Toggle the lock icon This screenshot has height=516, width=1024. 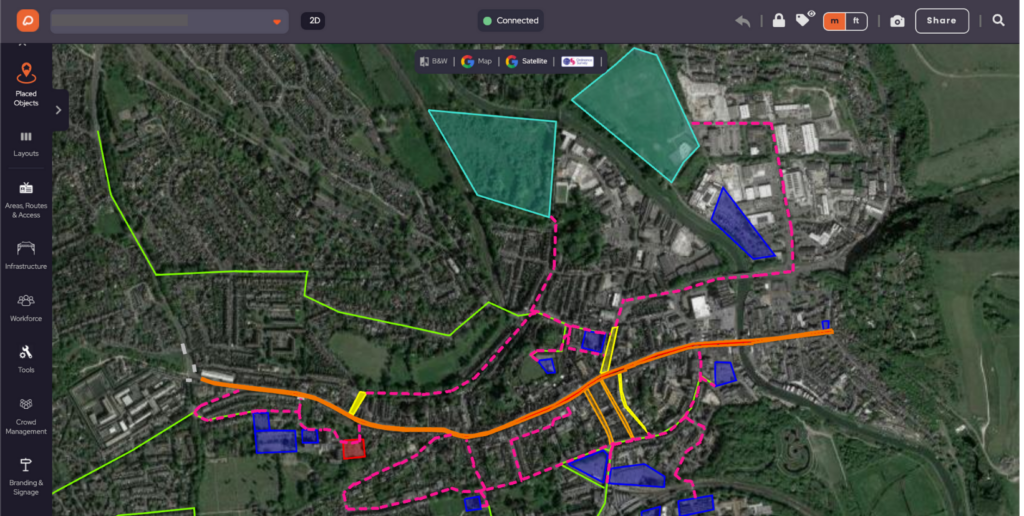pos(778,20)
